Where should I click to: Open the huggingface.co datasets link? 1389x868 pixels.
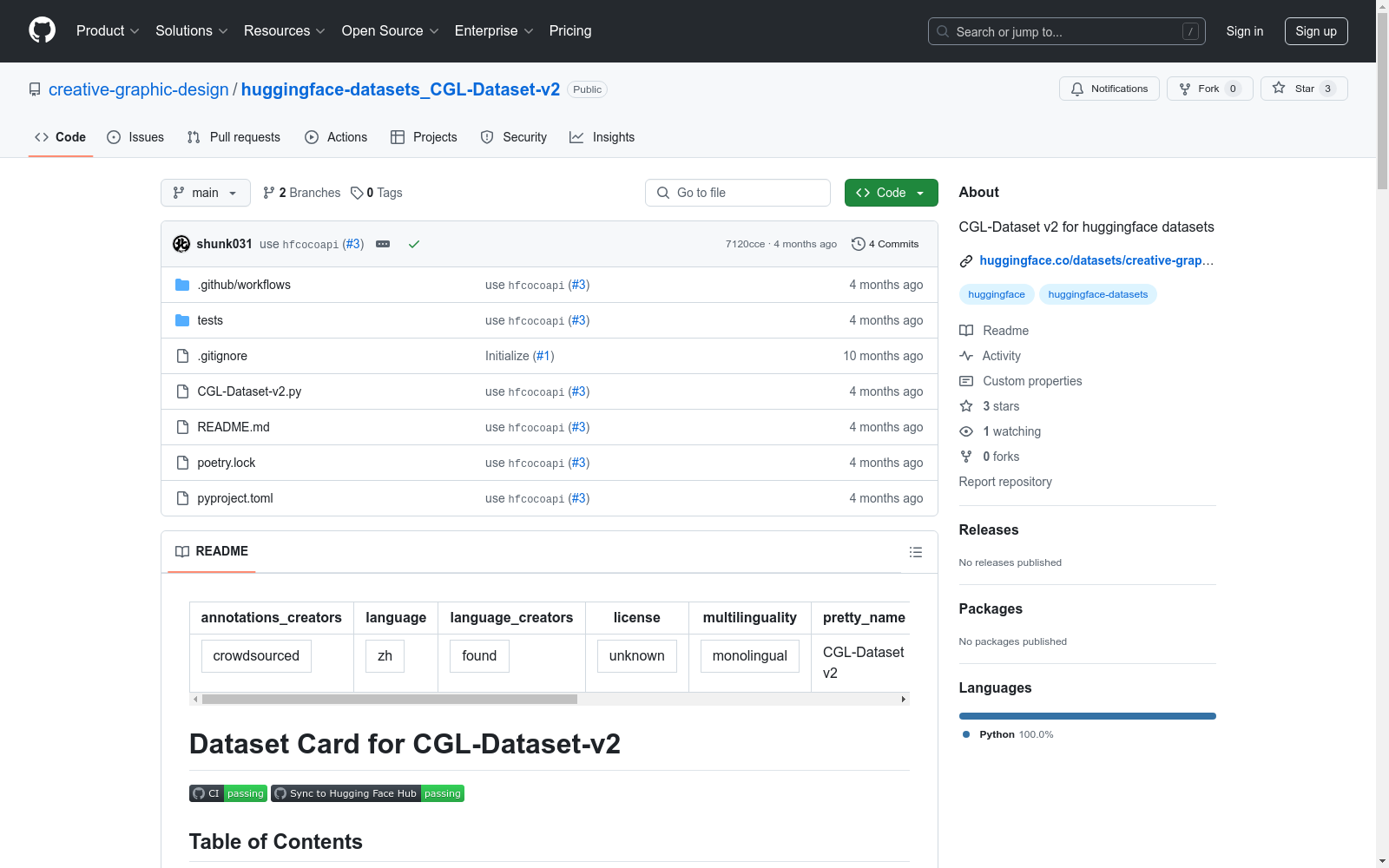(1096, 260)
